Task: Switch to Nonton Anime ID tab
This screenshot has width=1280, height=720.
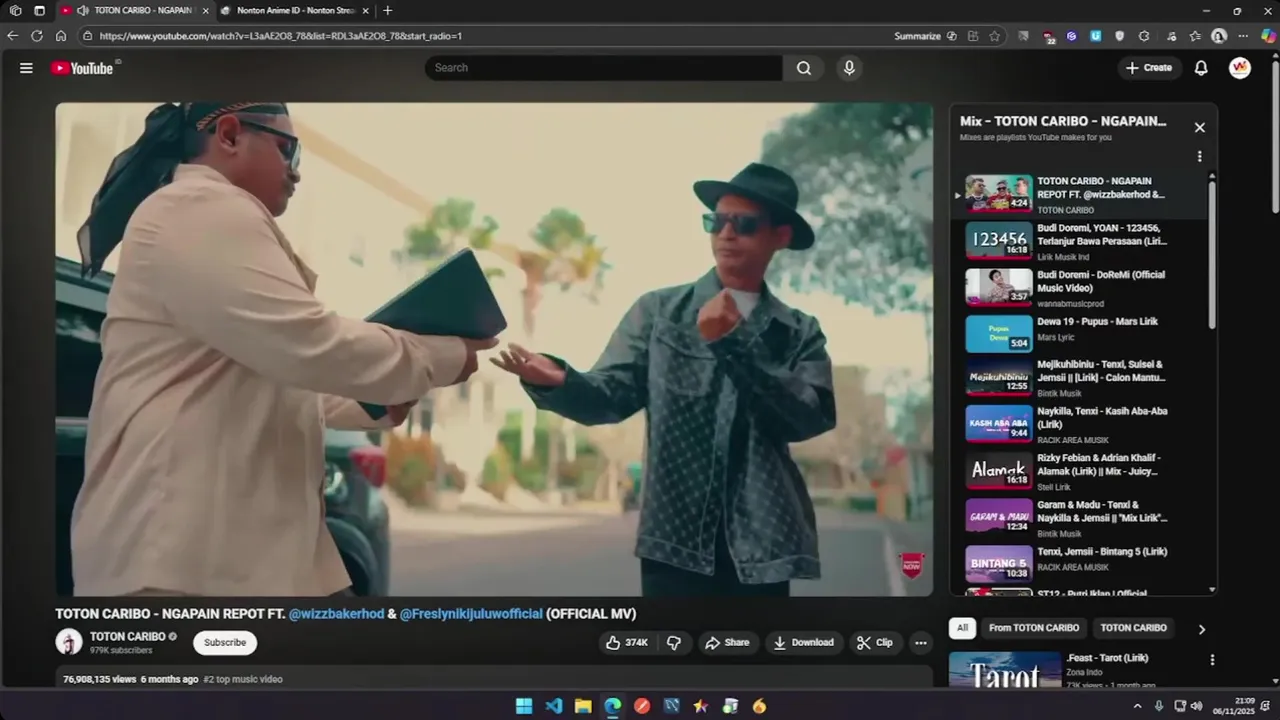Action: [295, 11]
